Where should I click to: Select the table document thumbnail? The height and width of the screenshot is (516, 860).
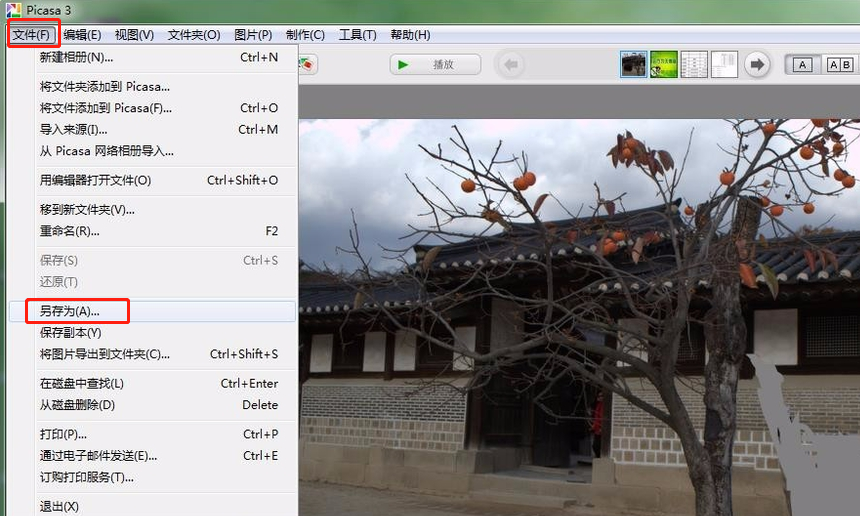pyautogui.click(x=694, y=65)
